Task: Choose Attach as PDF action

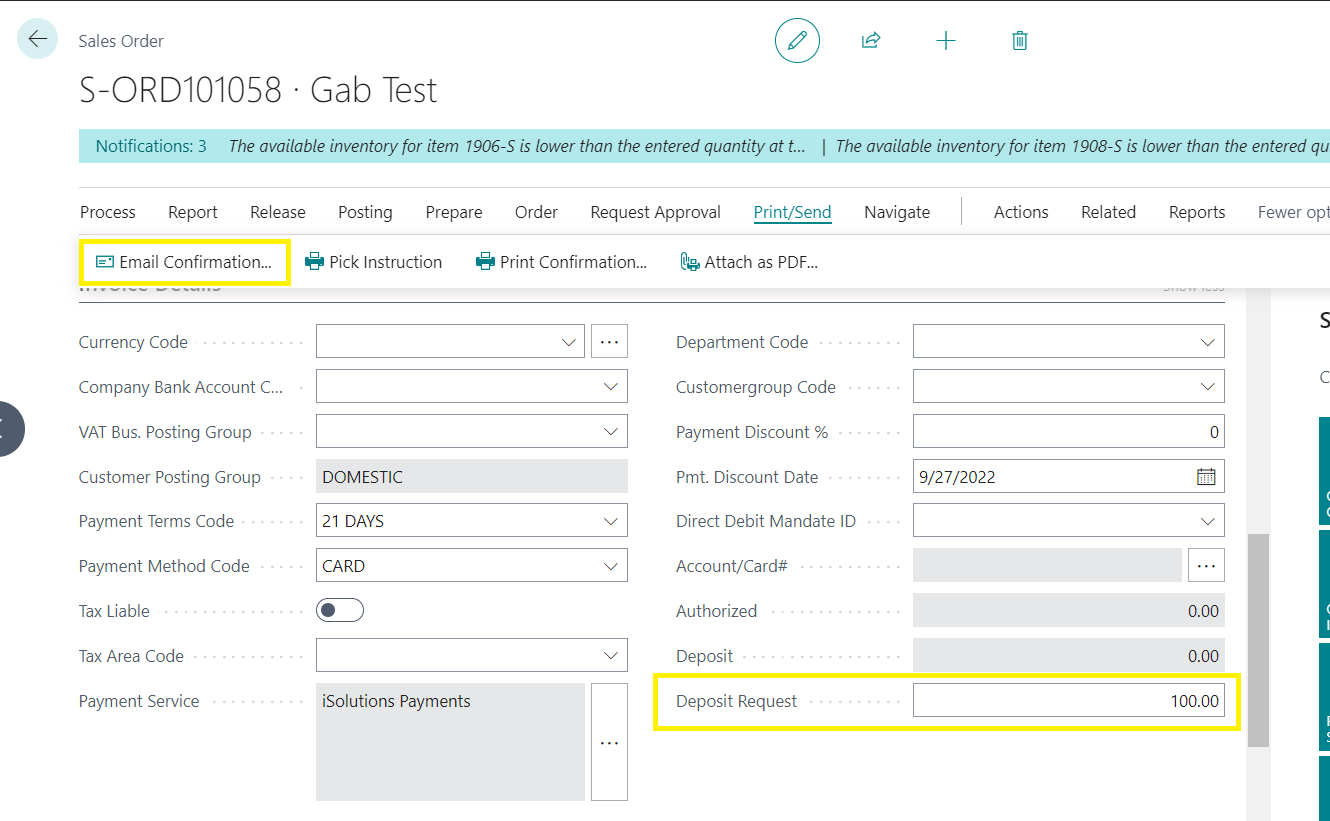Action: click(x=749, y=262)
